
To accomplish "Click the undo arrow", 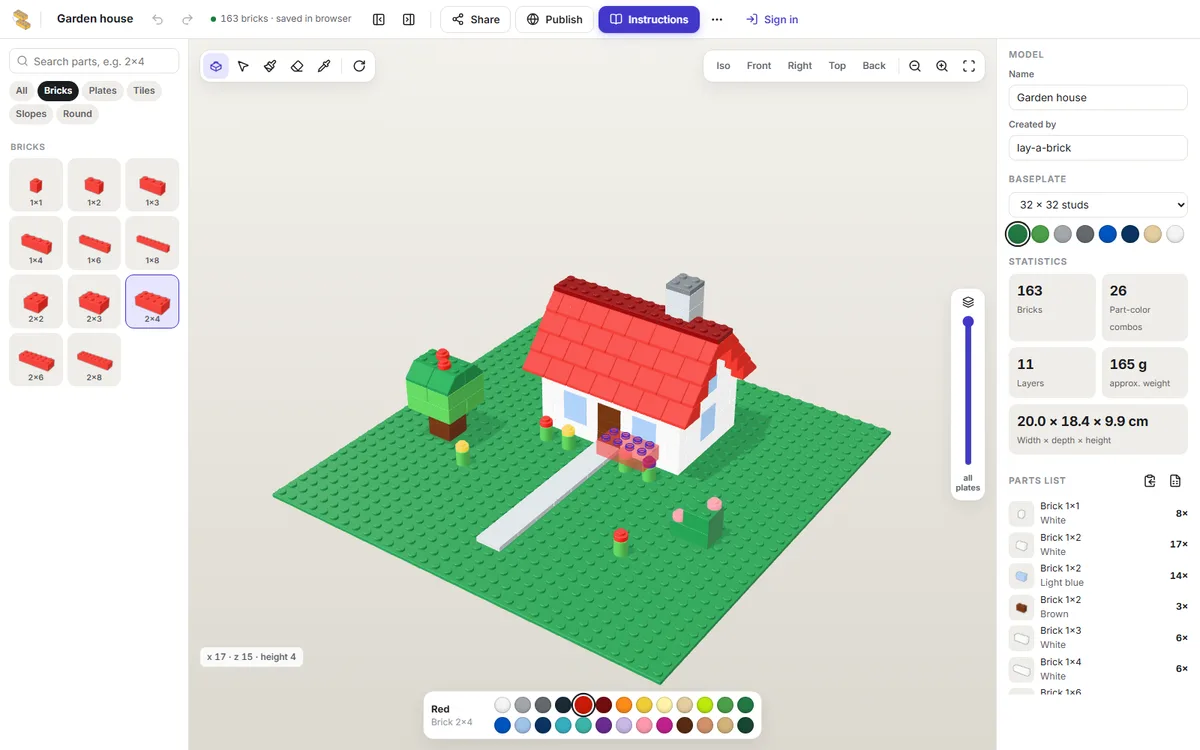I will pyautogui.click(x=158, y=19).
